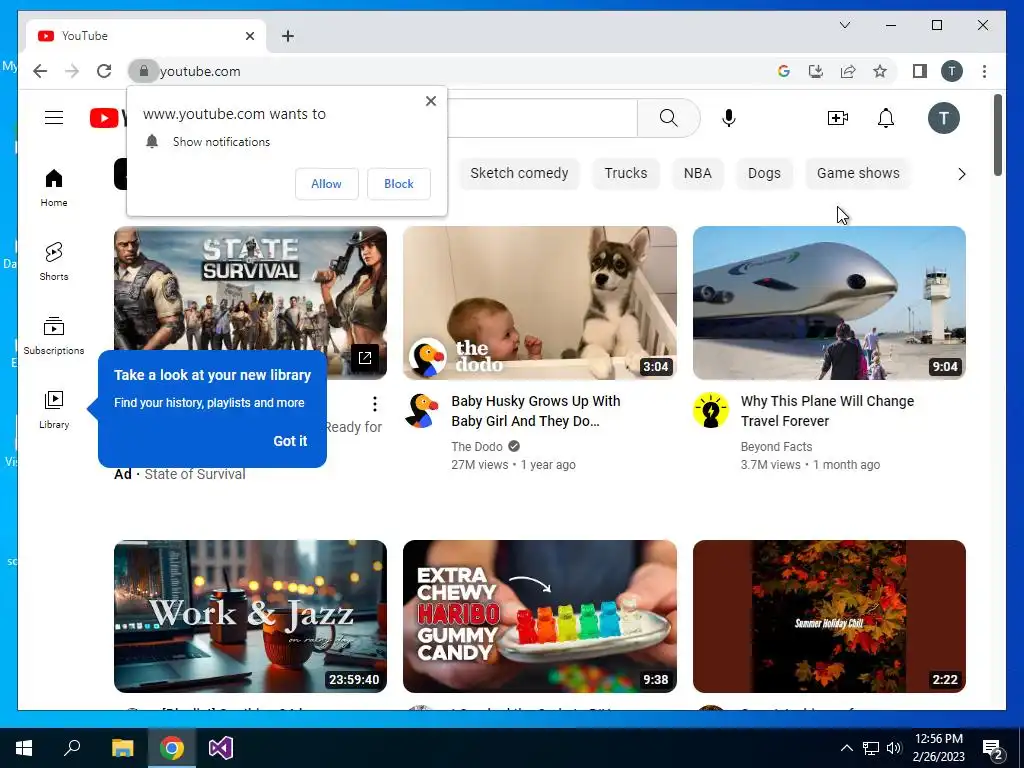This screenshot has width=1024, height=768.
Task: Activate voice search microphone
Action: (729, 118)
